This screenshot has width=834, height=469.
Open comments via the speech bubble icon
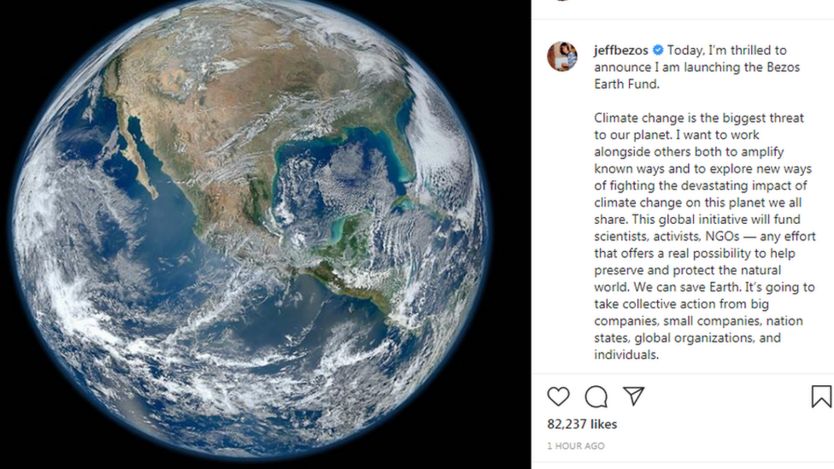[x=596, y=396]
